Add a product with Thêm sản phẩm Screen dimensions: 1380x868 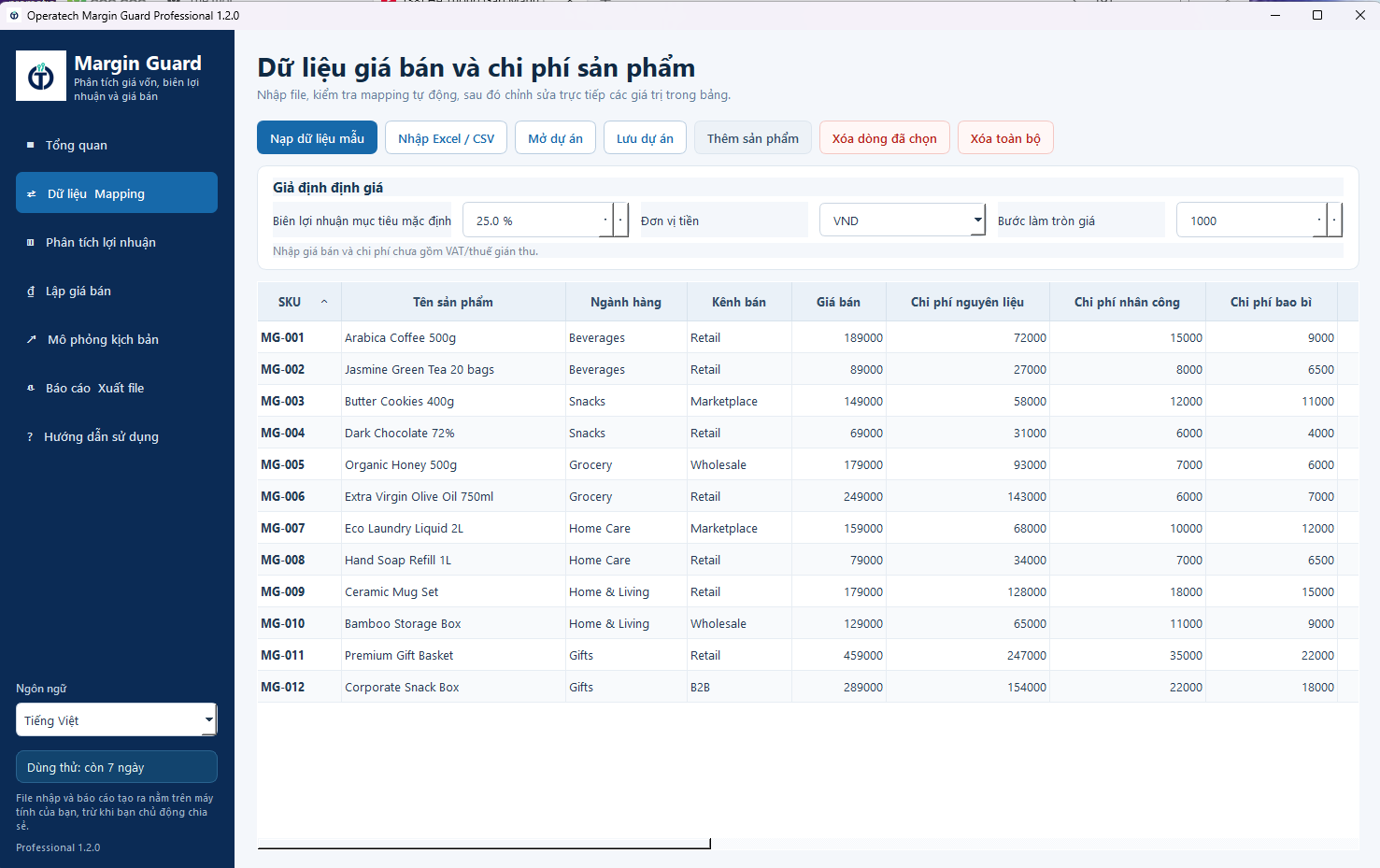(753, 138)
